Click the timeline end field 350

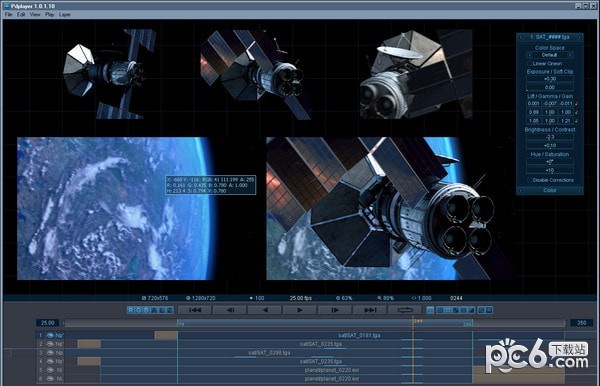(x=581, y=323)
